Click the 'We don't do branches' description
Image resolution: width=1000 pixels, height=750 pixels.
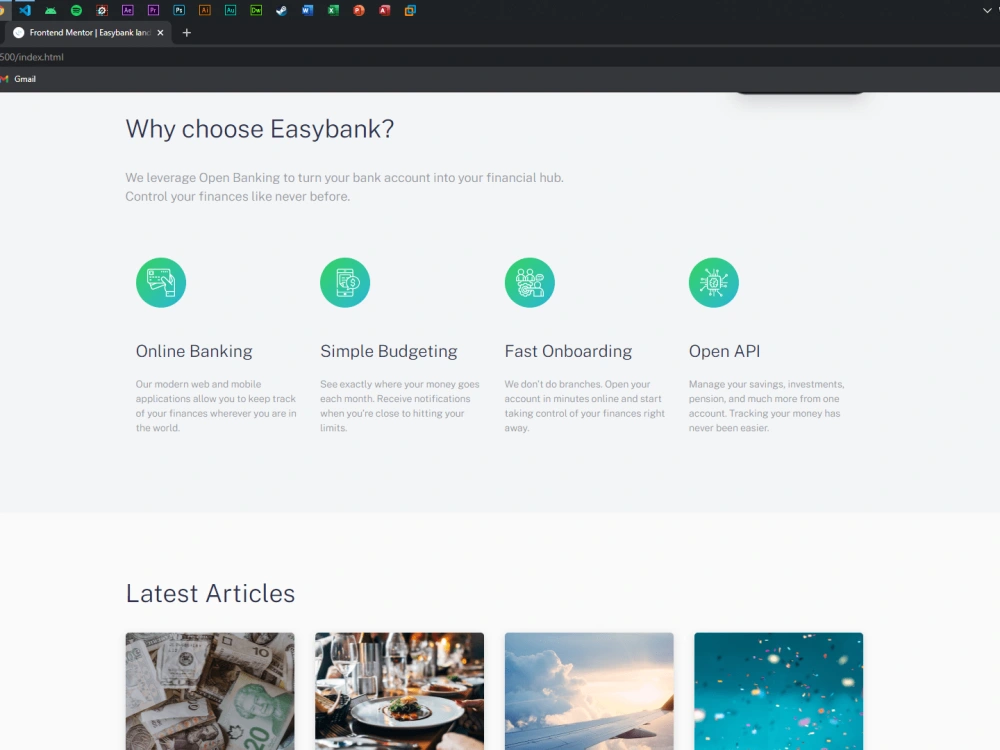click(584, 406)
